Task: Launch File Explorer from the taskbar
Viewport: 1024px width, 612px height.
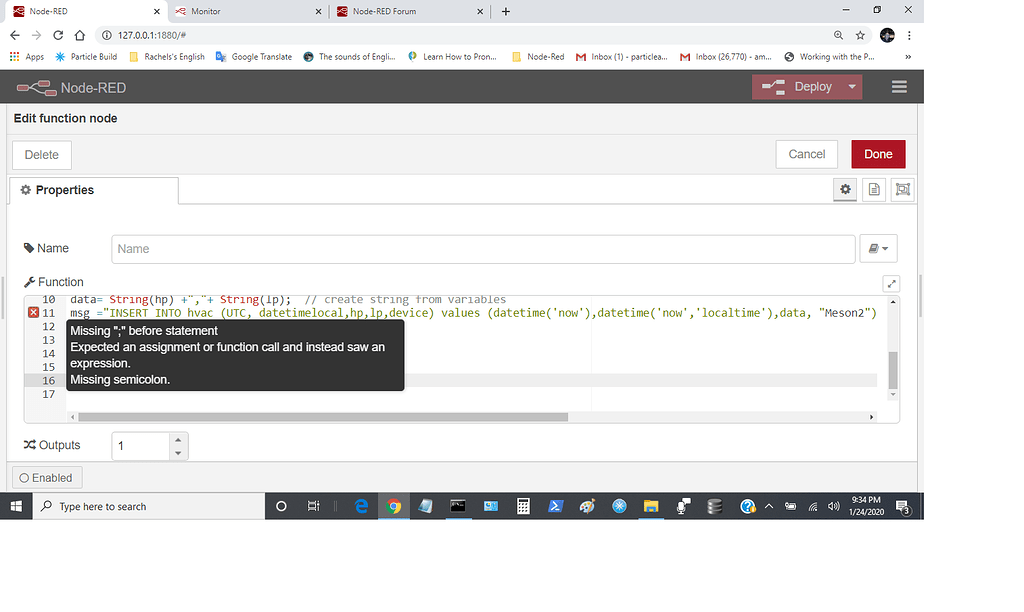Action: [651, 505]
